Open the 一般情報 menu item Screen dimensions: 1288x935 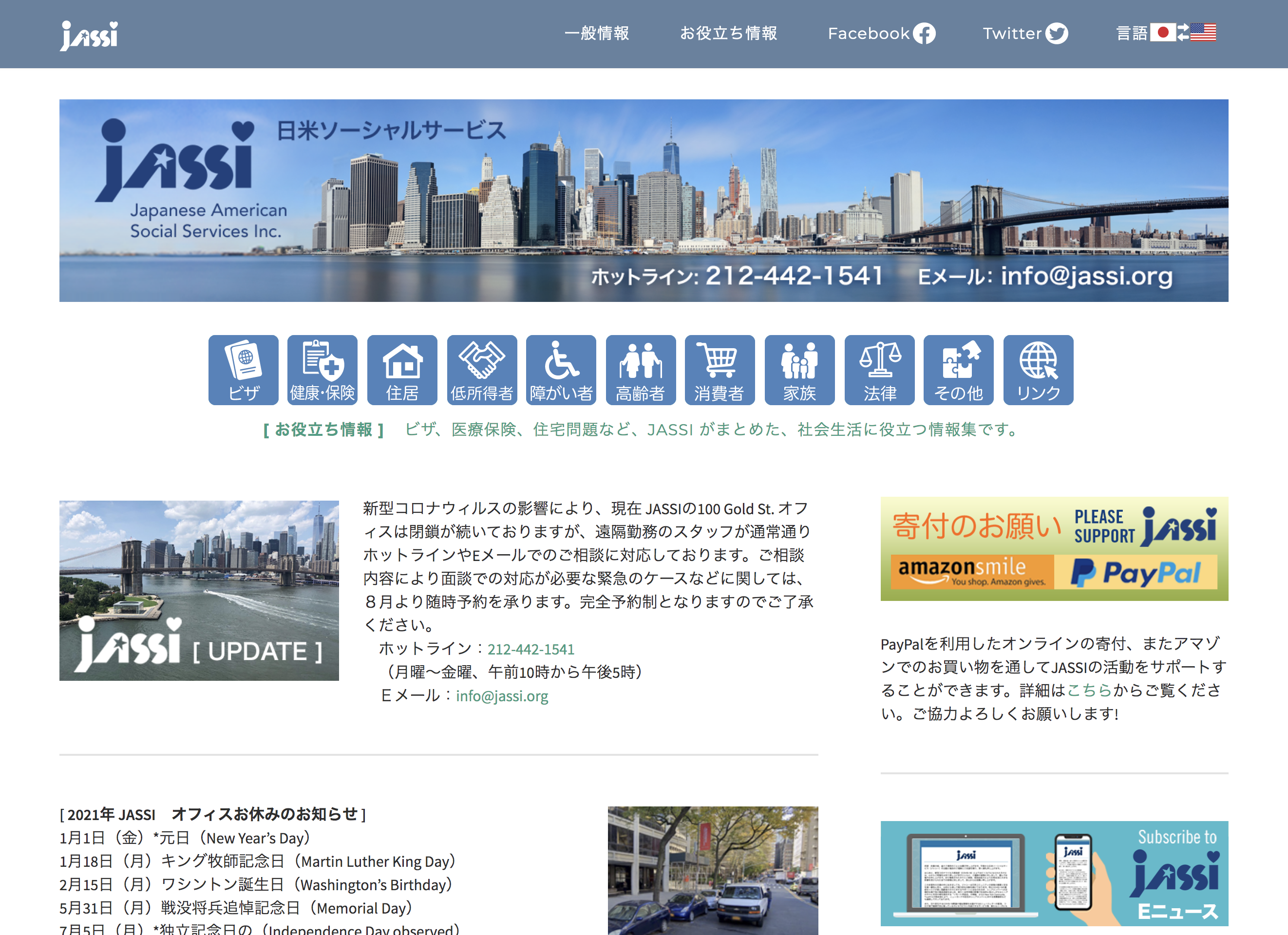(x=596, y=34)
